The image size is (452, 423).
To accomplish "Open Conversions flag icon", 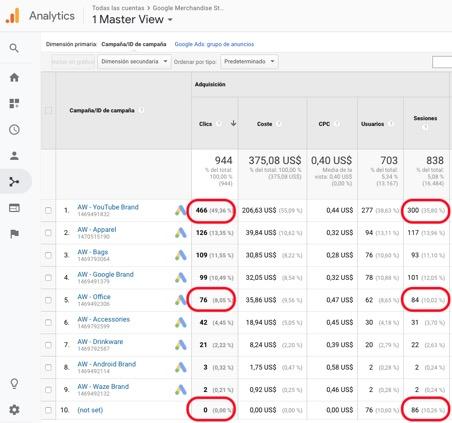I will pos(14,234).
